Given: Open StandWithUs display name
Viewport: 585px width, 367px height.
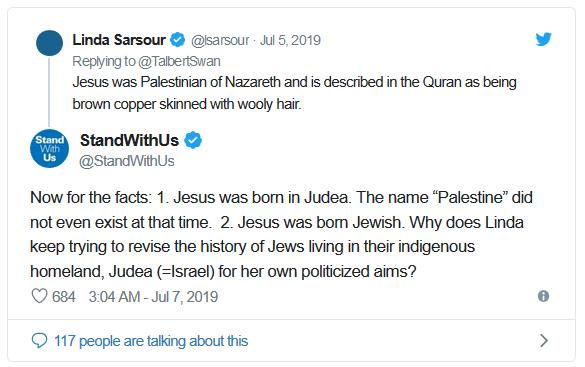Looking at the screenshot, I should click(x=129, y=141).
